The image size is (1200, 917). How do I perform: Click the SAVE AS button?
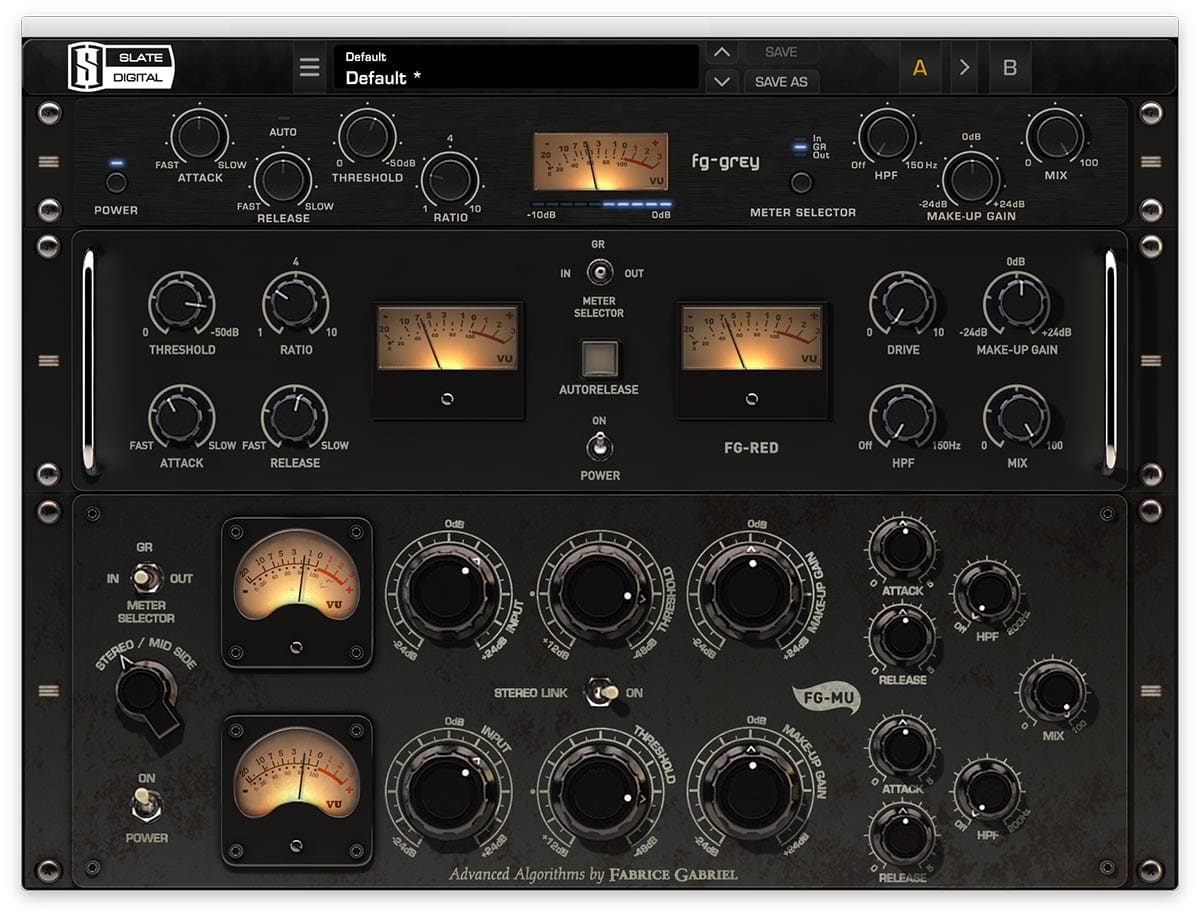point(781,82)
